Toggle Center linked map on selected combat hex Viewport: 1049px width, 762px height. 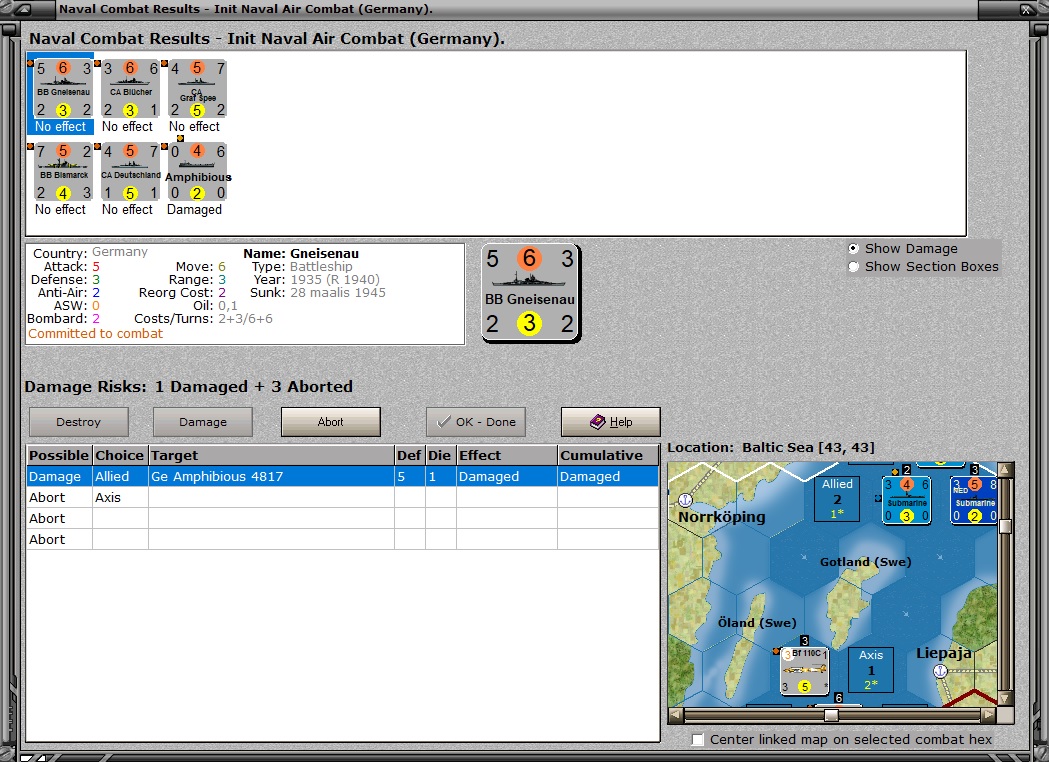coord(698,739)
